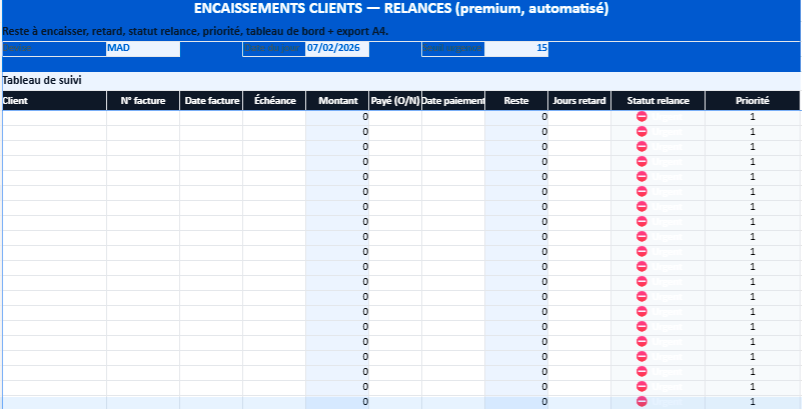The image size is (802, 409).
Task: Click the Statut relance column header
Action: point(658,101)
